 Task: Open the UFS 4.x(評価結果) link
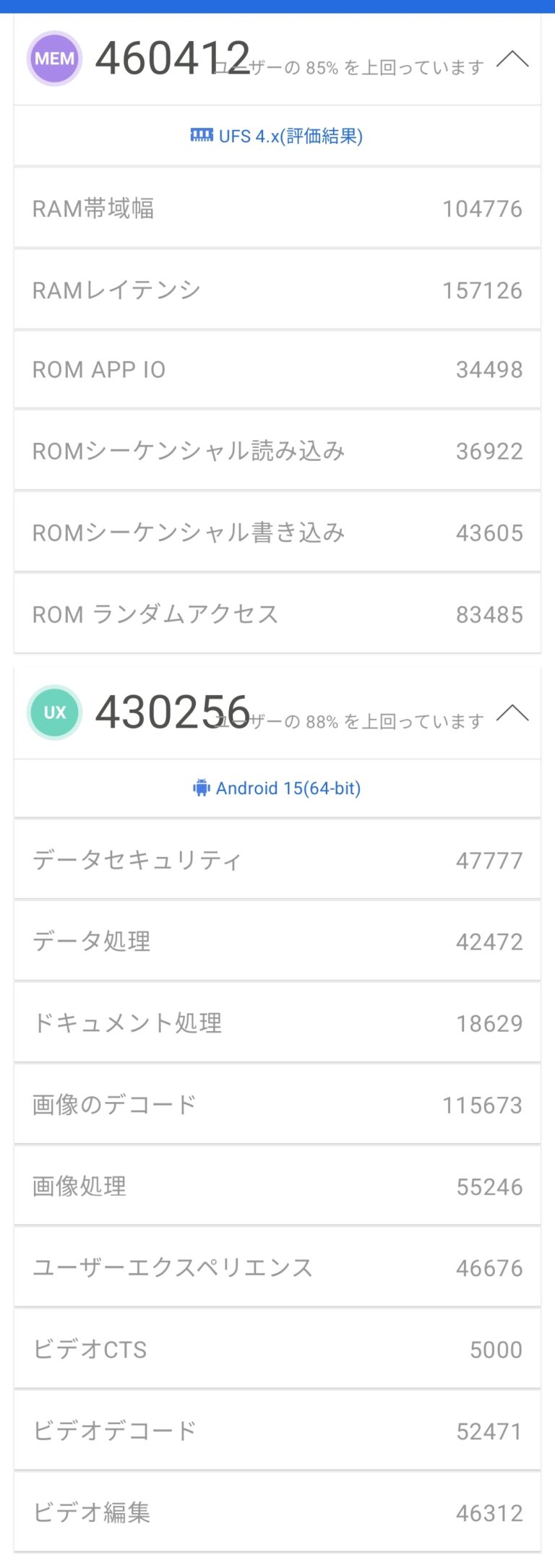click(291, 136)
